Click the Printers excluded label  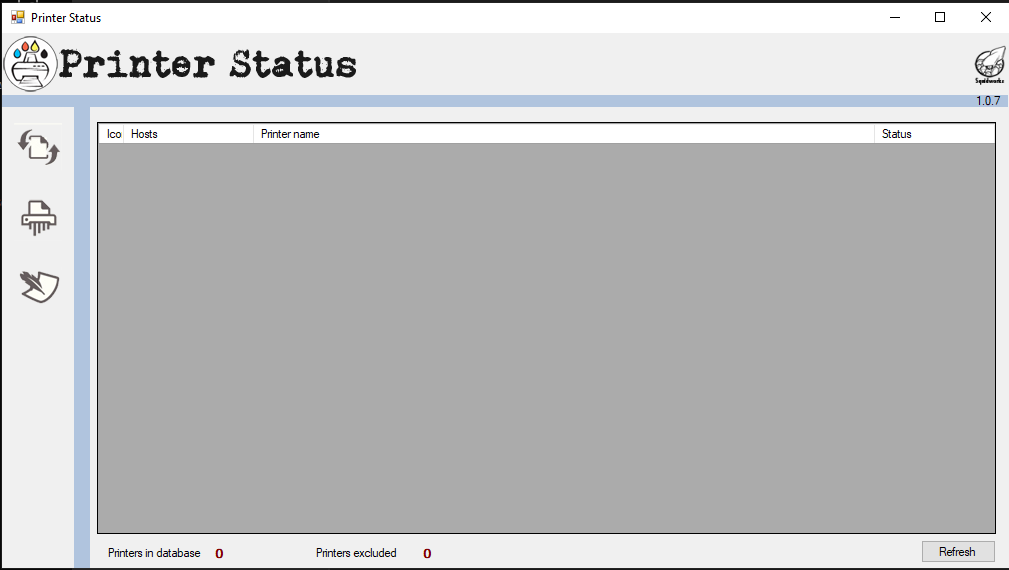click(356, 553)
